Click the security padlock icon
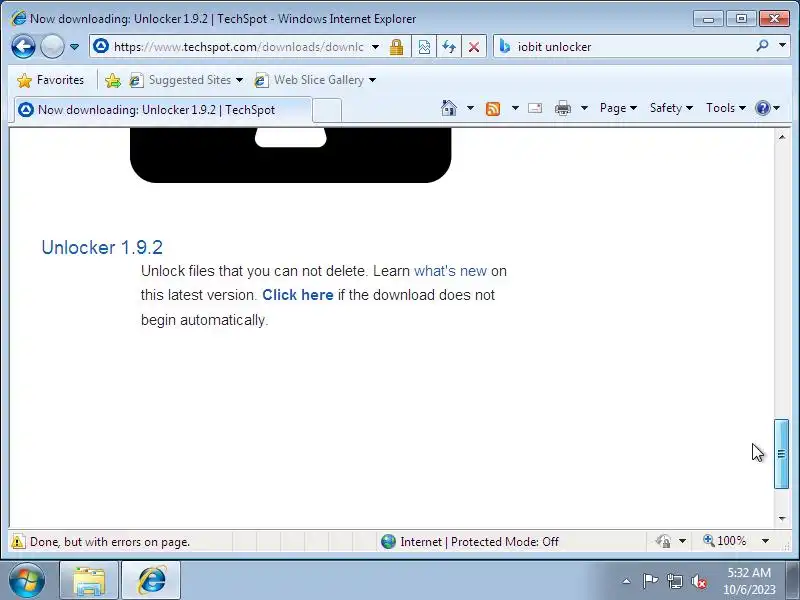 click(x=396, y=47)
